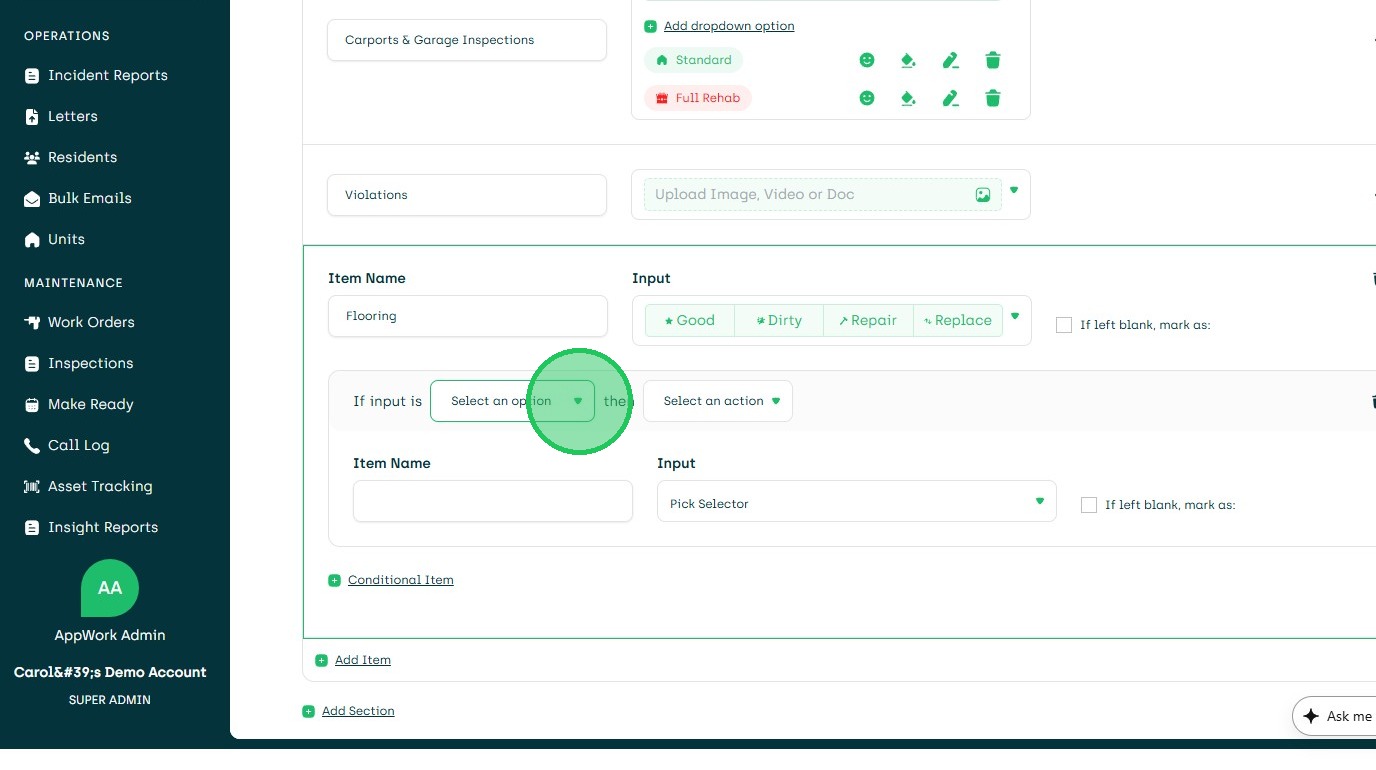
Task: Edit the Full Rehab dropdown option
Action: coord(950,98)
